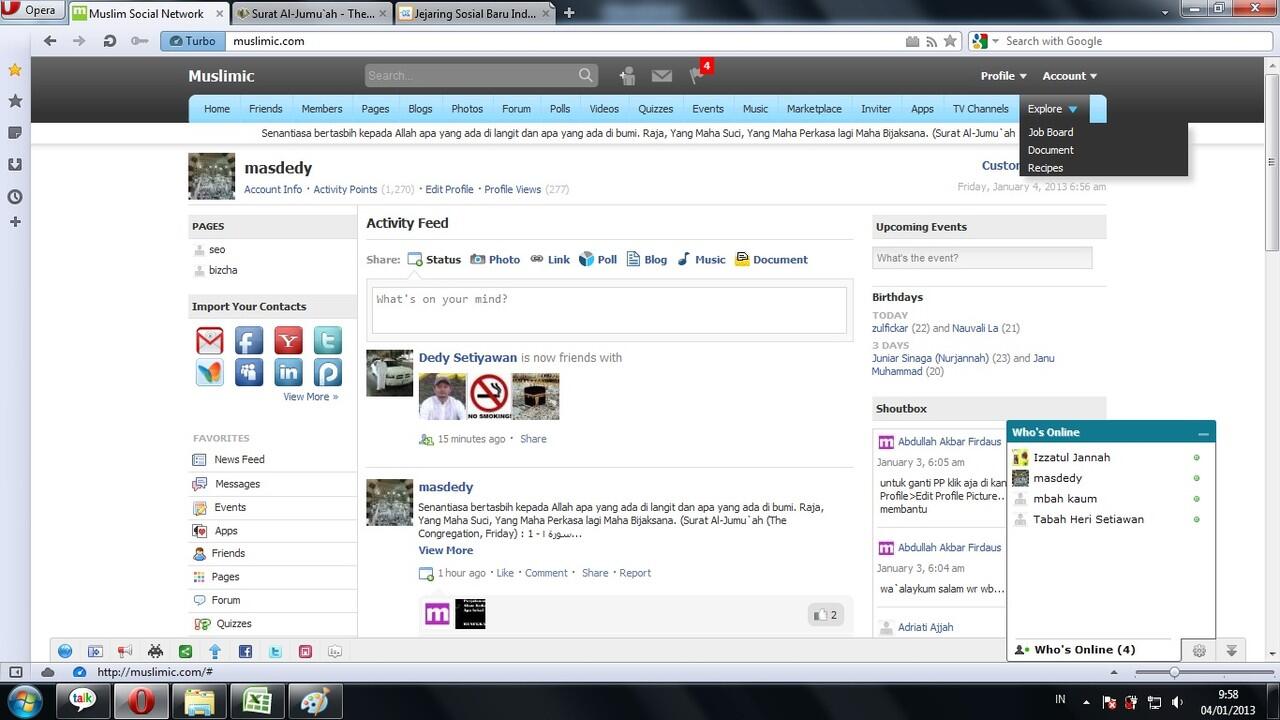1280x720 pixels.
Task: Open Opera Downloads panel in sidebar
Action: tap(15, 164)
